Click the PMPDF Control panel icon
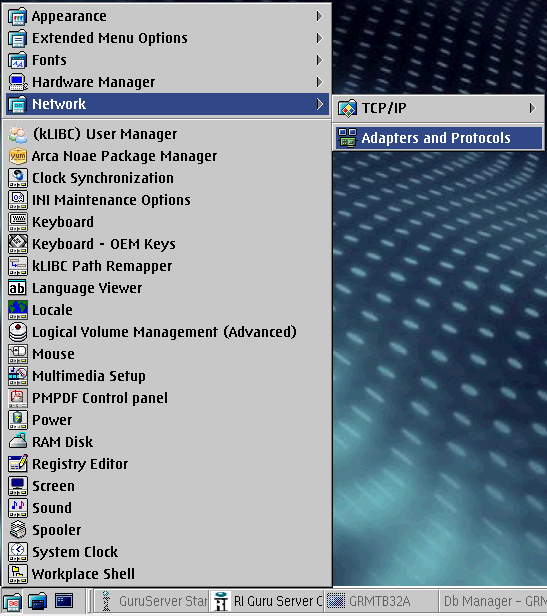The height and width of the screenshot is (616, 547). (x=18, y=398)
